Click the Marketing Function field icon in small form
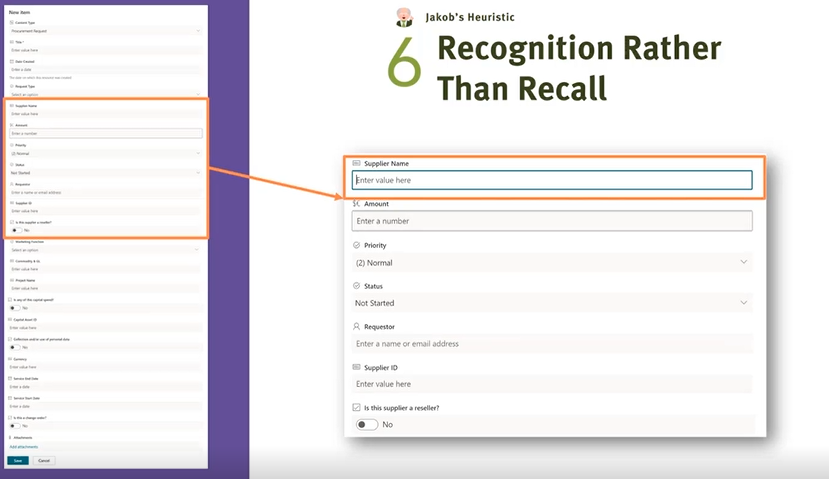The width and height of the screenshot is (829, 479). 12,242
